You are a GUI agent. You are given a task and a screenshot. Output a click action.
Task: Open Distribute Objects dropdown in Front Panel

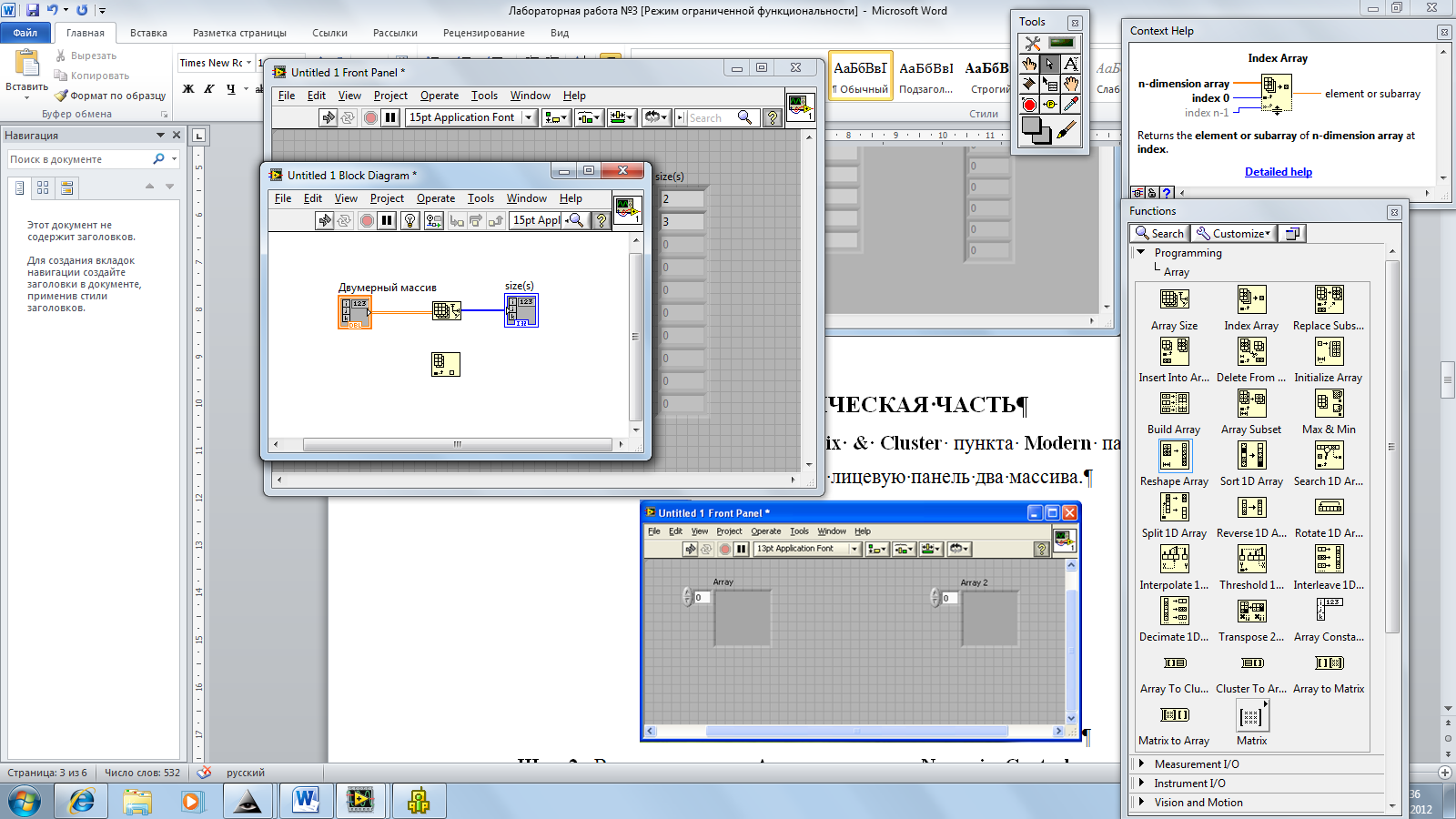[589, 117]
